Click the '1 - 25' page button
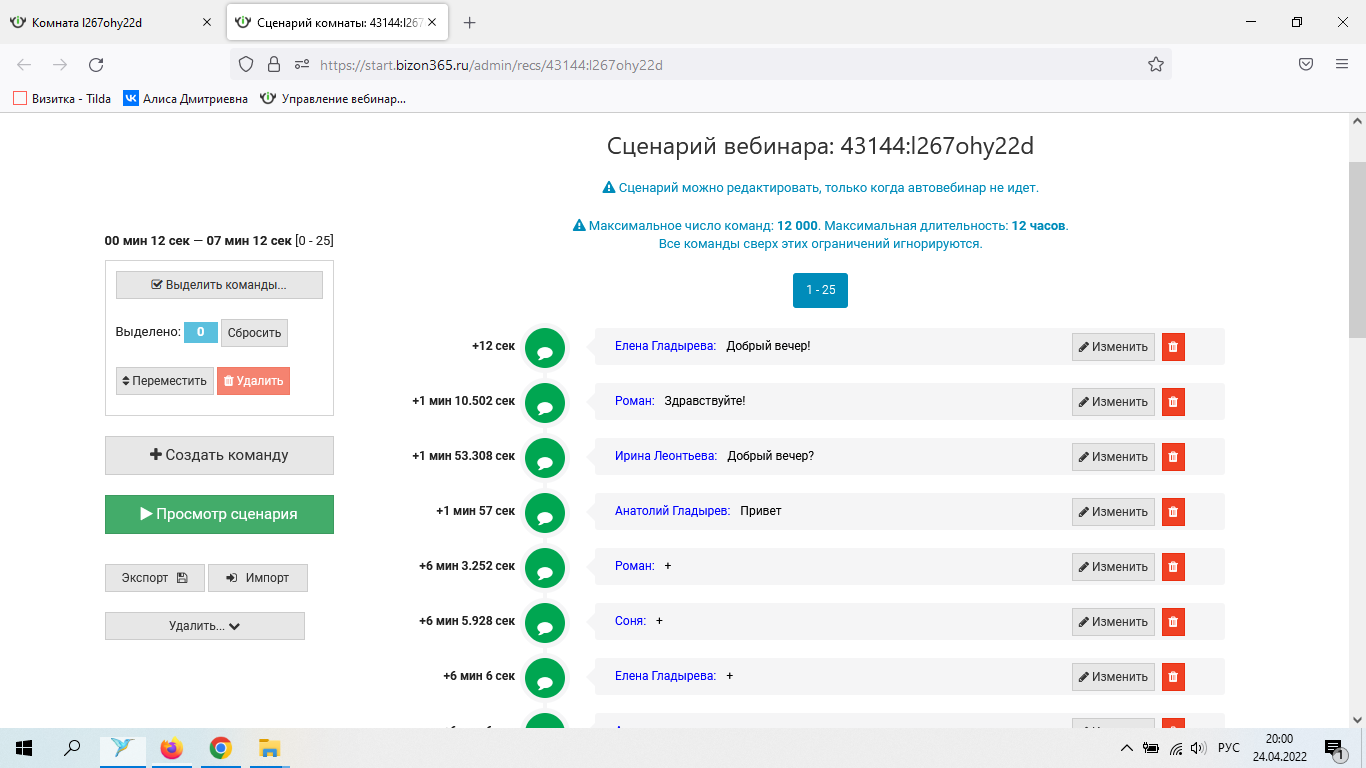 [820, 290]
